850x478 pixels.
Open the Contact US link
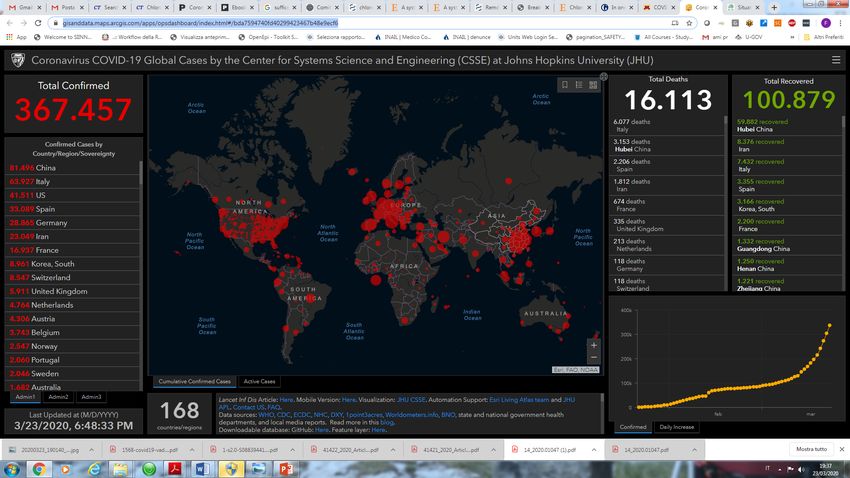click(249, 407)
